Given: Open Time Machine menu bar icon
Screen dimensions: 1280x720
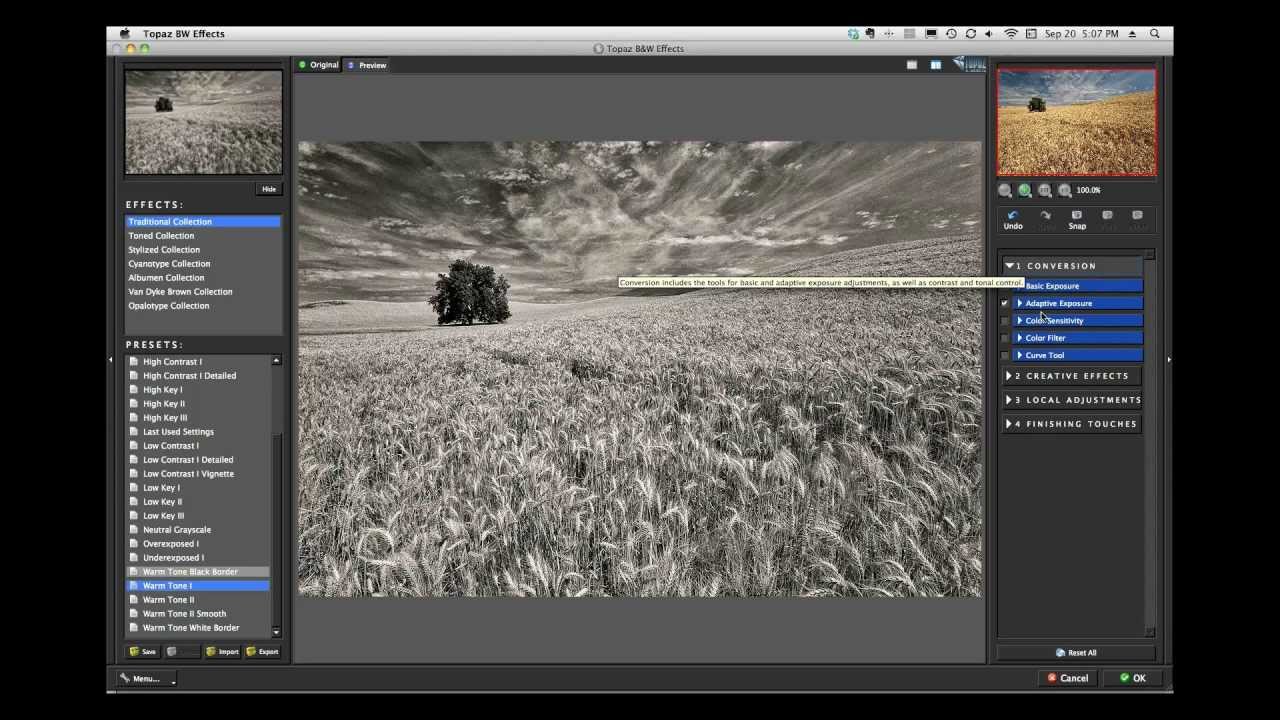Looking at the screenshot, I should 951,34.
